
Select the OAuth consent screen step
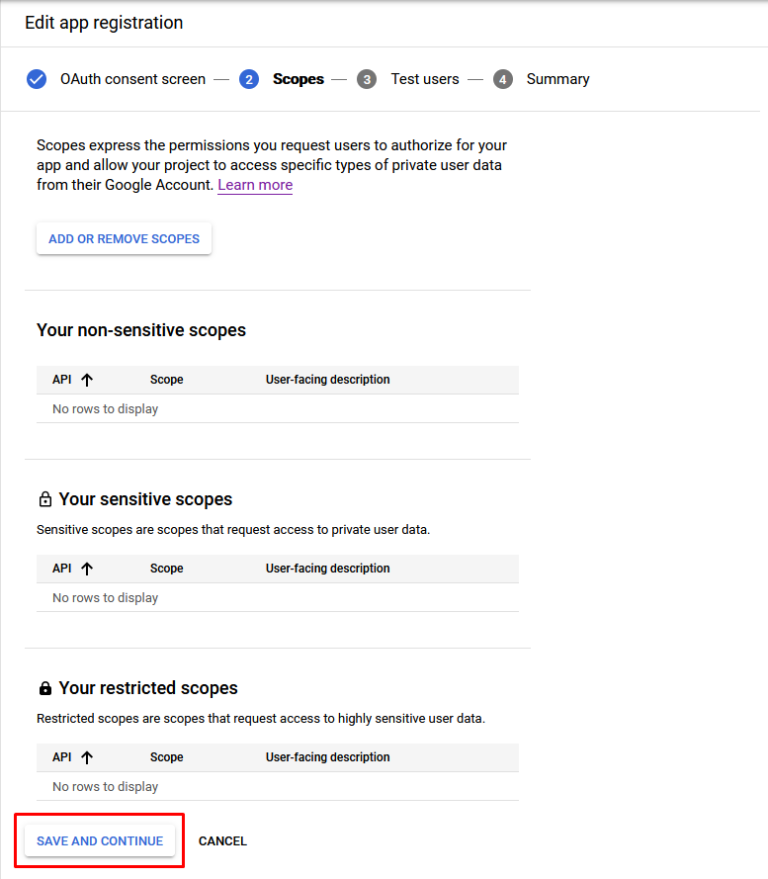[x=132, y=79]
